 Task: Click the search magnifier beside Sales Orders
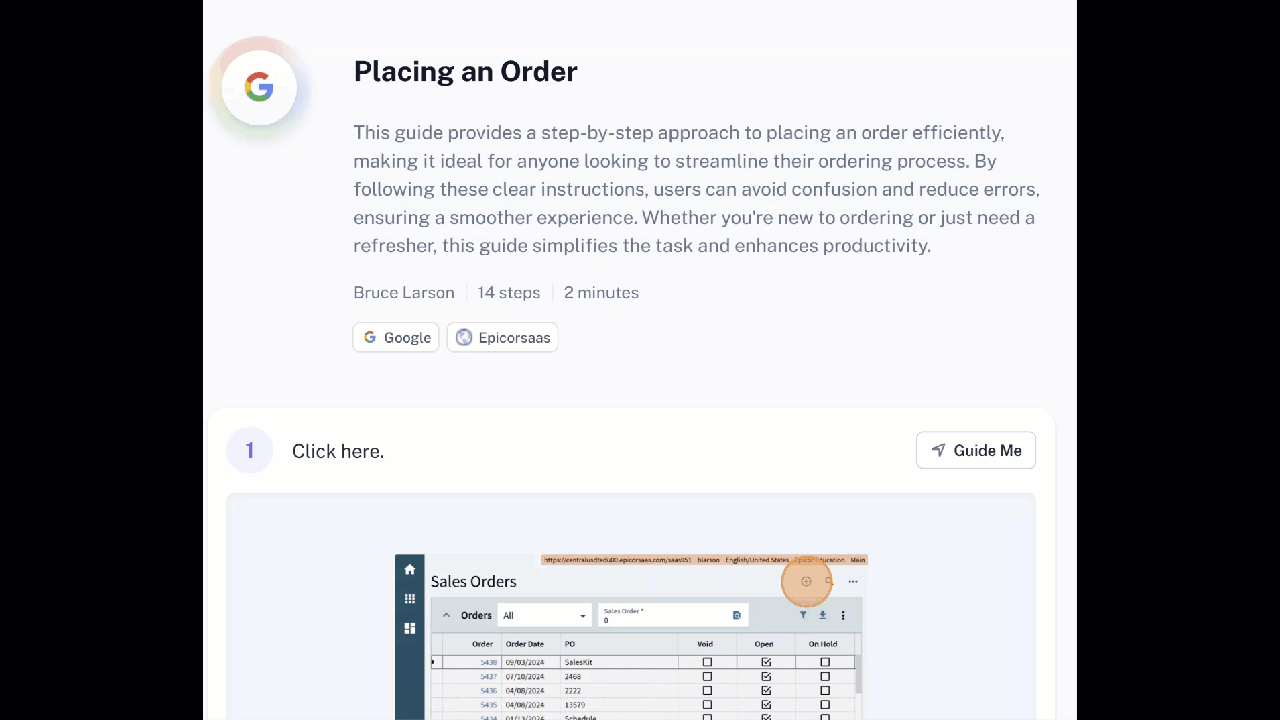829,581
